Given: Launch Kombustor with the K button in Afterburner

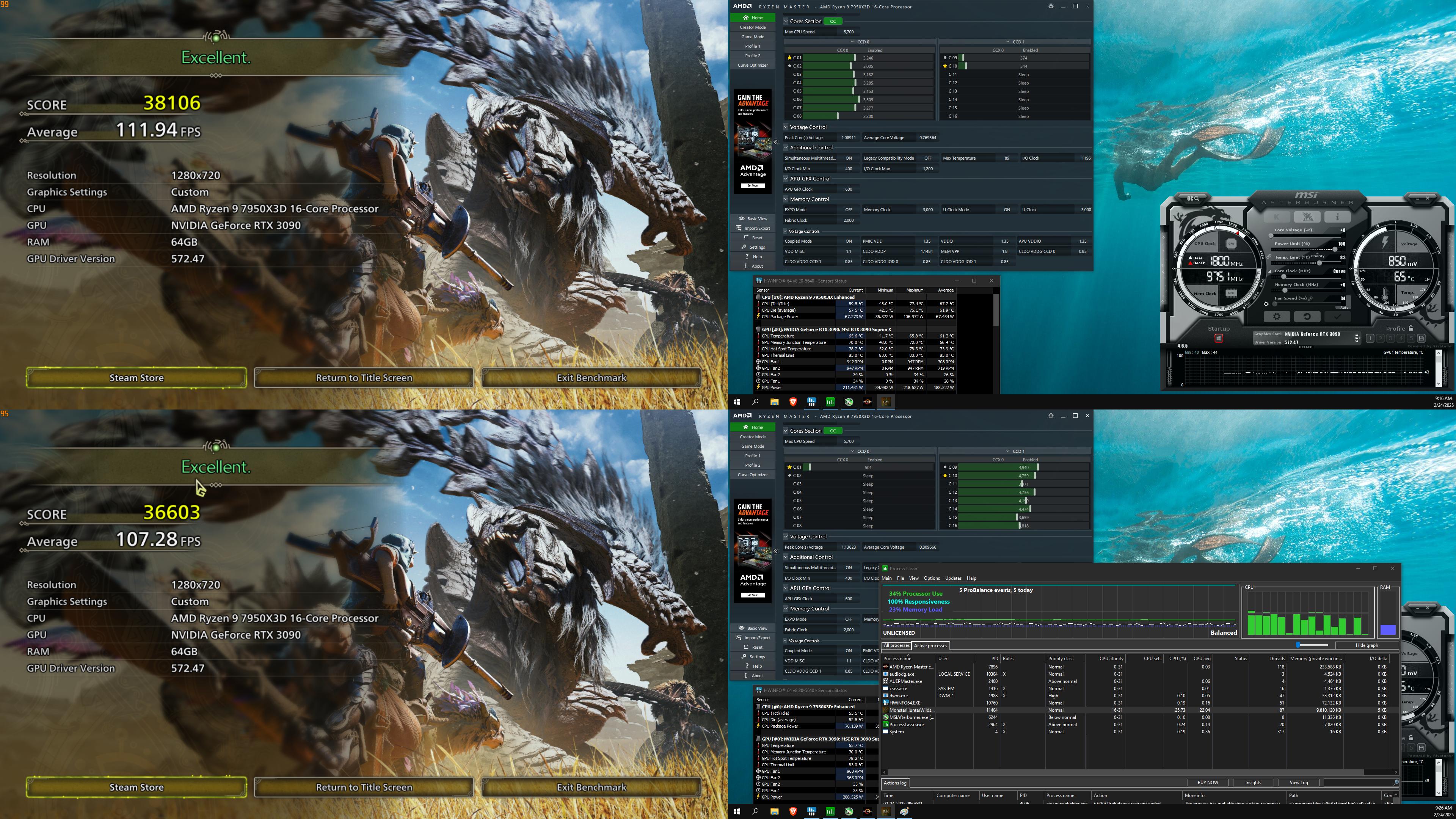Looking at the screenshot, I should (1277, 217).
